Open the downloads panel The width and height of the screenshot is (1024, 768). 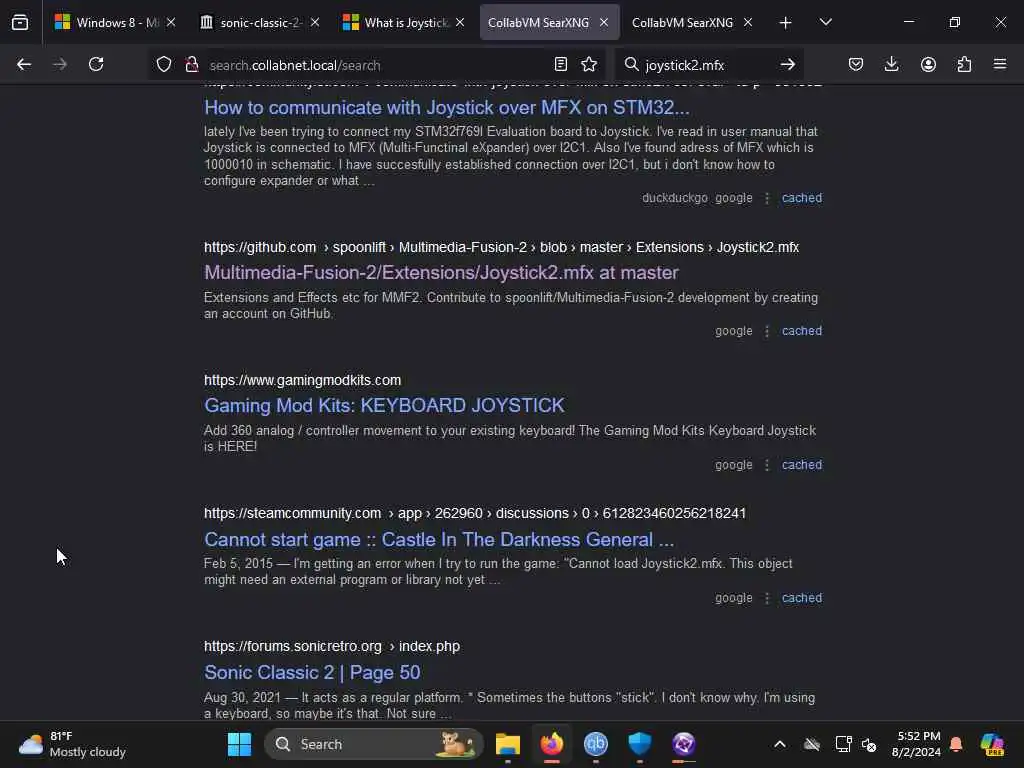[891, 64]
